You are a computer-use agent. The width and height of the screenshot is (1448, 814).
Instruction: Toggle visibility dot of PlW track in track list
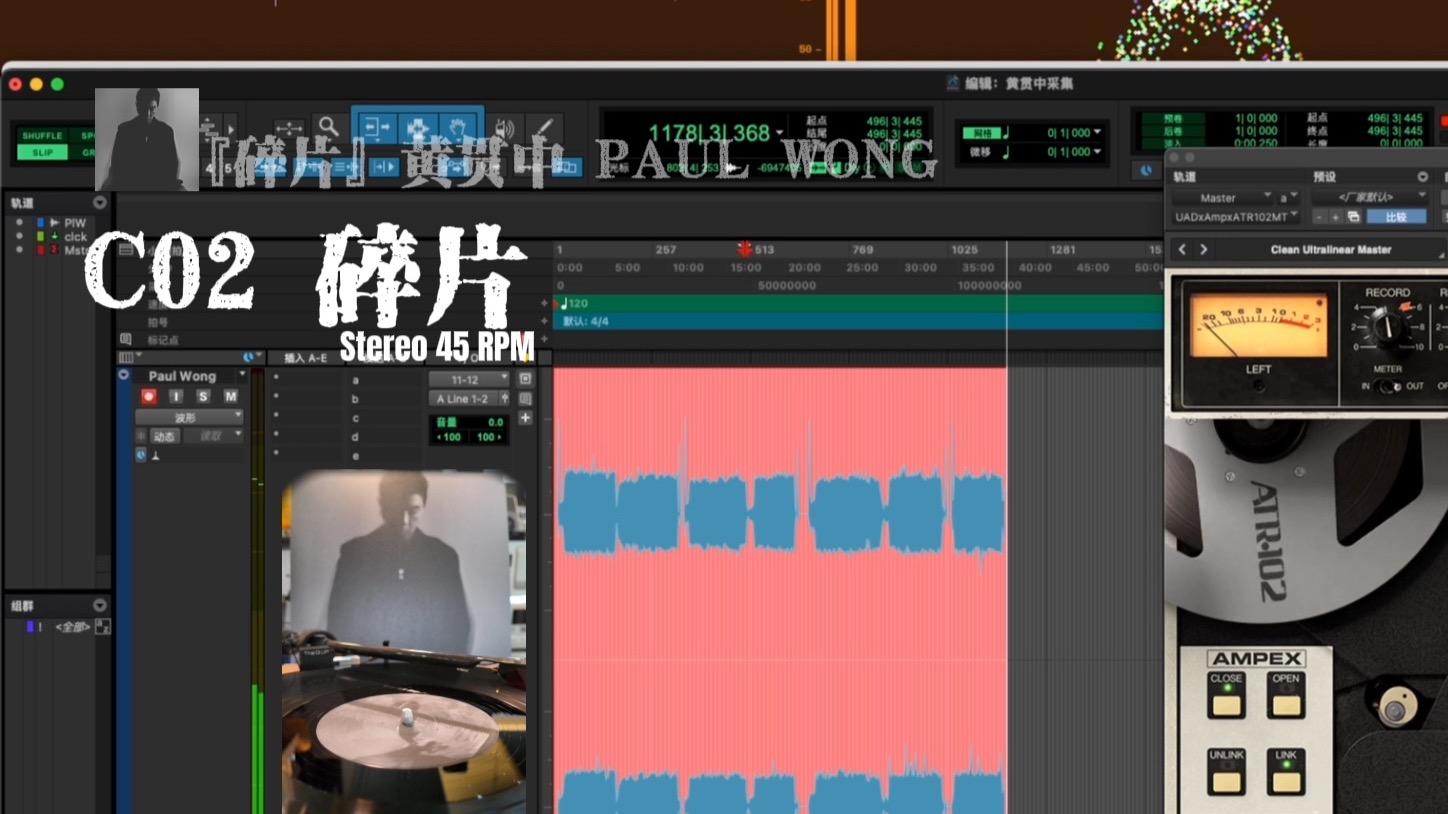[x=19, y=223]
